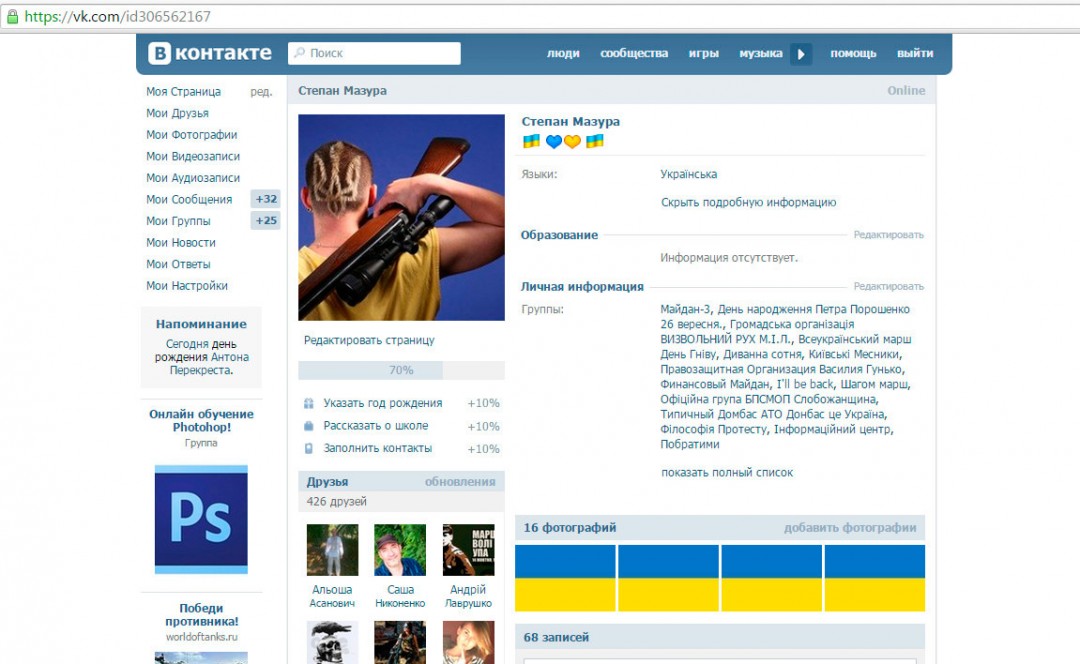Open the сообщества menu item
This screenshot has height=664, width=1080.
pyautogui.click(x=632, y=52)
